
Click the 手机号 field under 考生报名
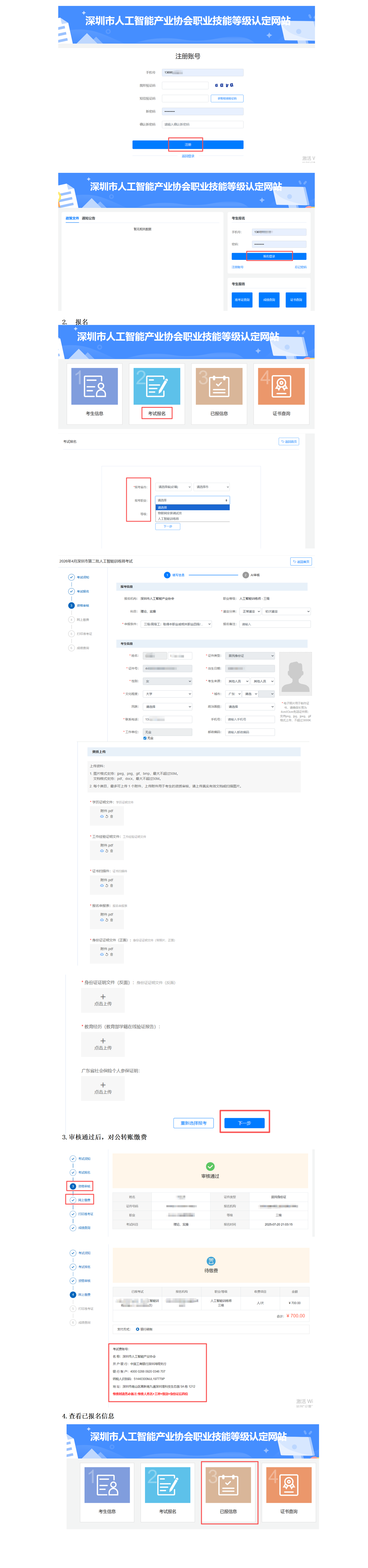coord(279,232)
